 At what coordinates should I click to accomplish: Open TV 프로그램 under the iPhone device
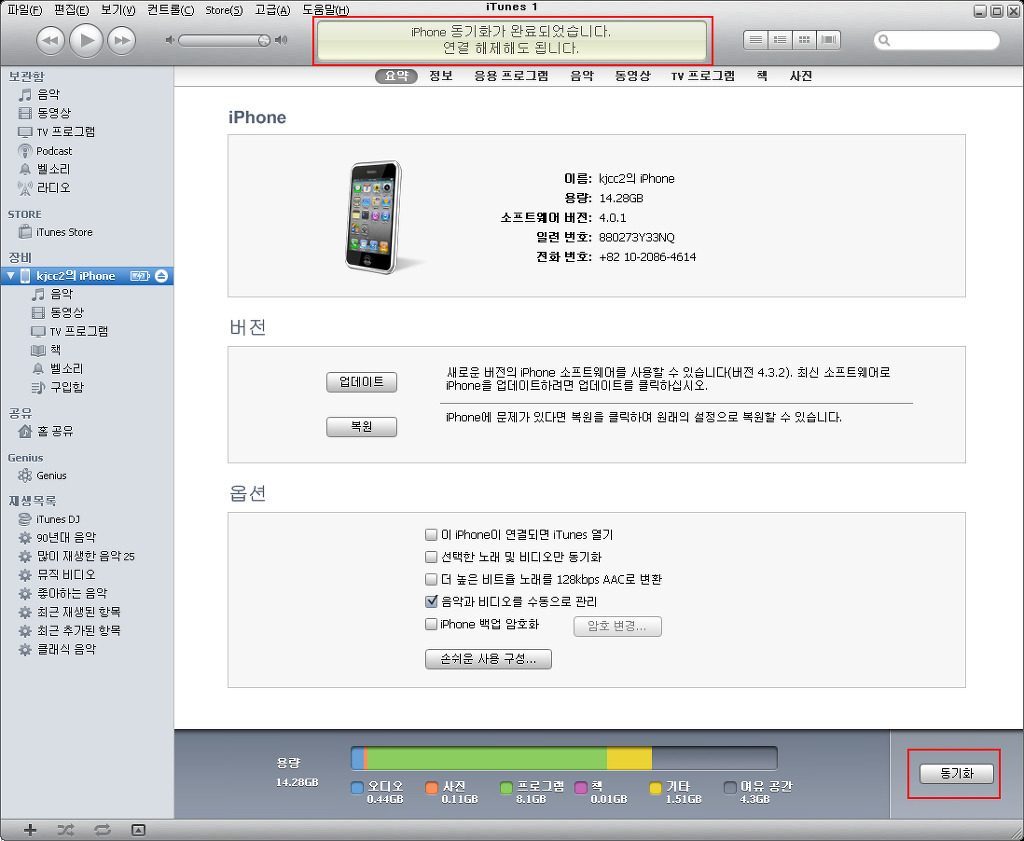point(78,332)
